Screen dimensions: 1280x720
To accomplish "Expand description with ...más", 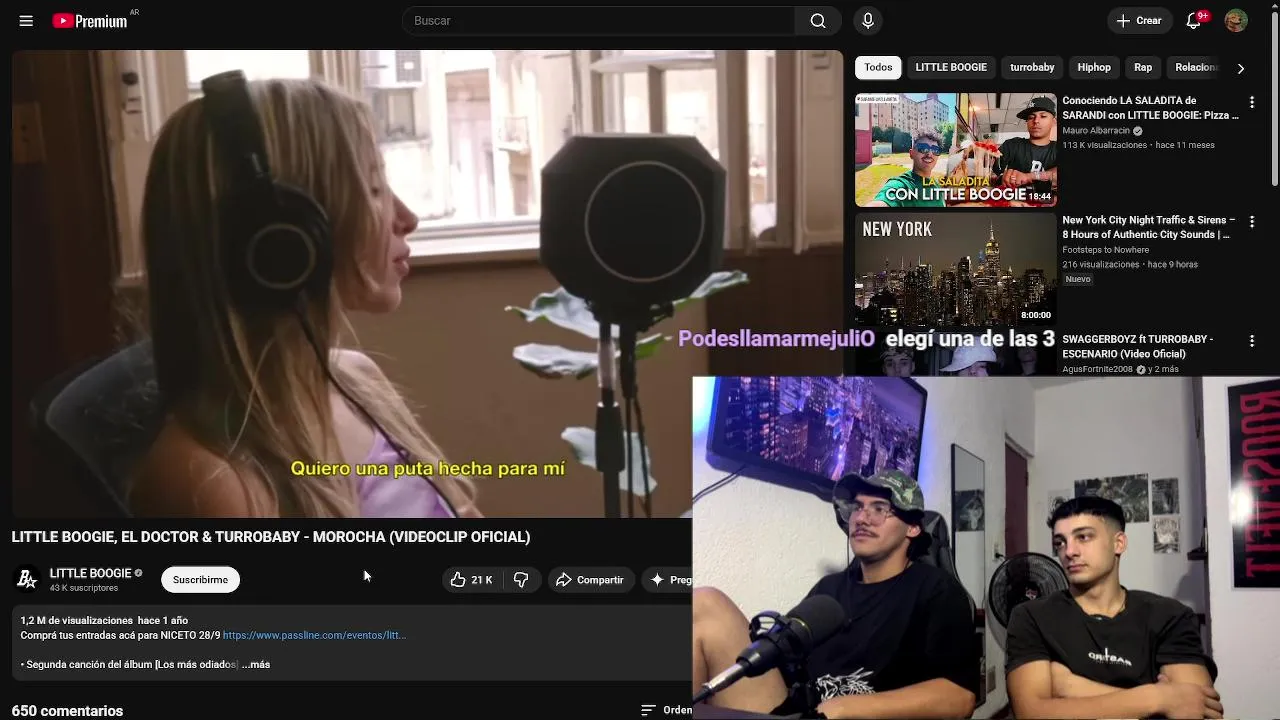I will pyautogui.click(x=256, y=664).
